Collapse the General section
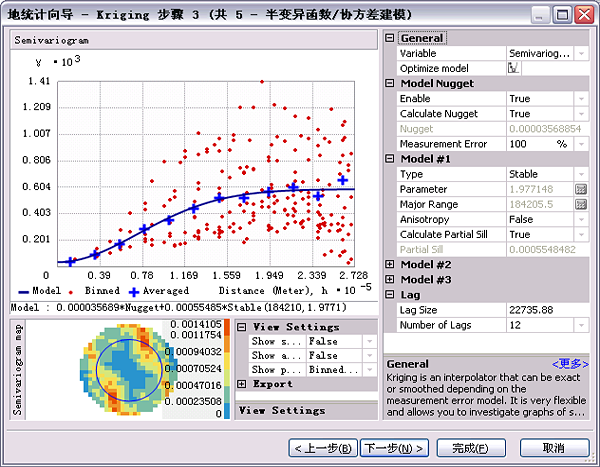 (390, 38)
